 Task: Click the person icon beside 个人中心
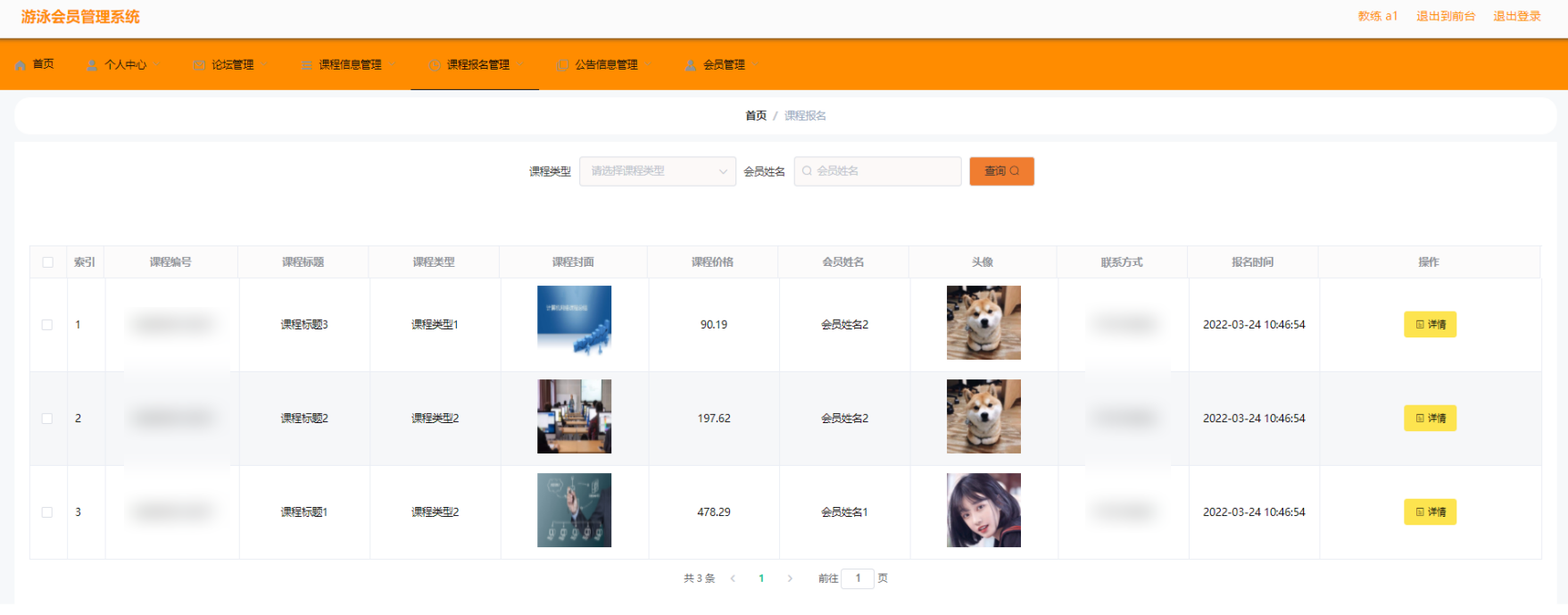(x=92, y=65)
